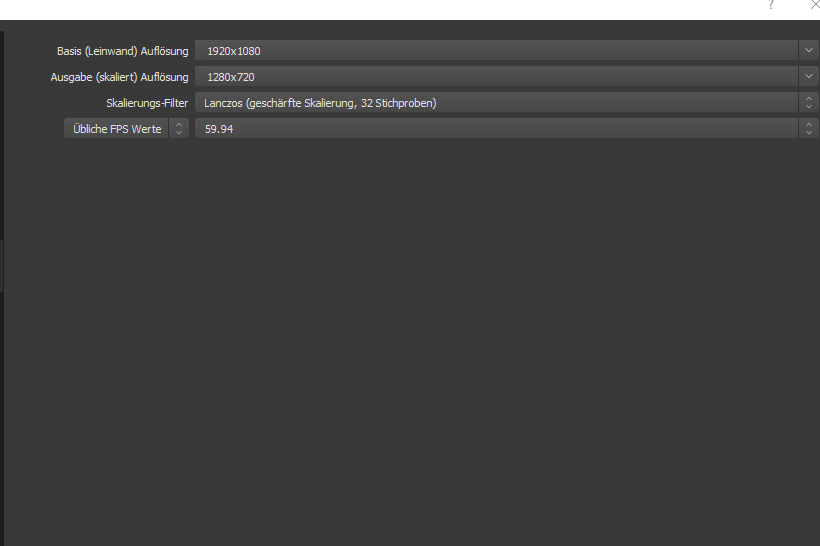Viewport: 820px width, 546px height.
Task: Click the left sidebar scrollbar handle
Action: pos(2,265)
